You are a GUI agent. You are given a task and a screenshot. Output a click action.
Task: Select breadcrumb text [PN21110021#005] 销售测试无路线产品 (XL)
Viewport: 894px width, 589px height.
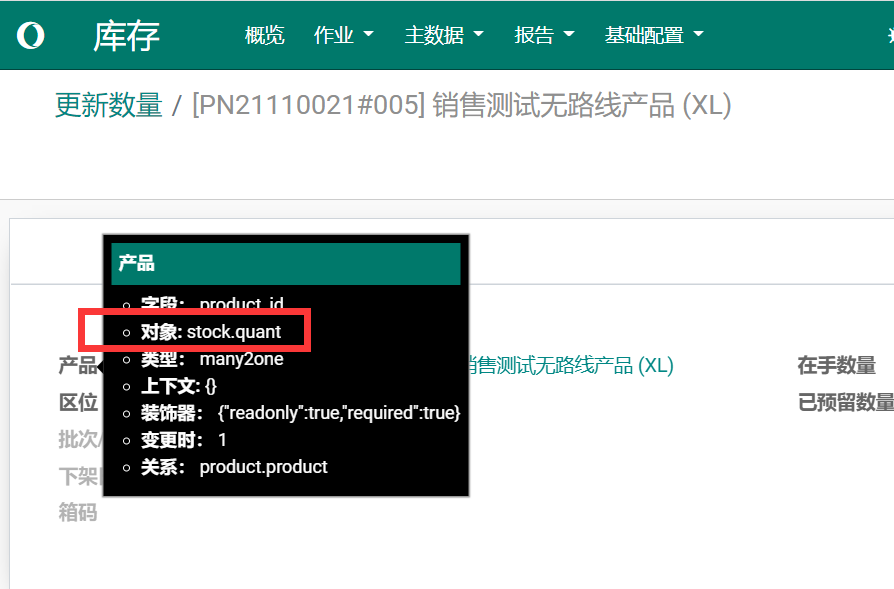(462, 105)
